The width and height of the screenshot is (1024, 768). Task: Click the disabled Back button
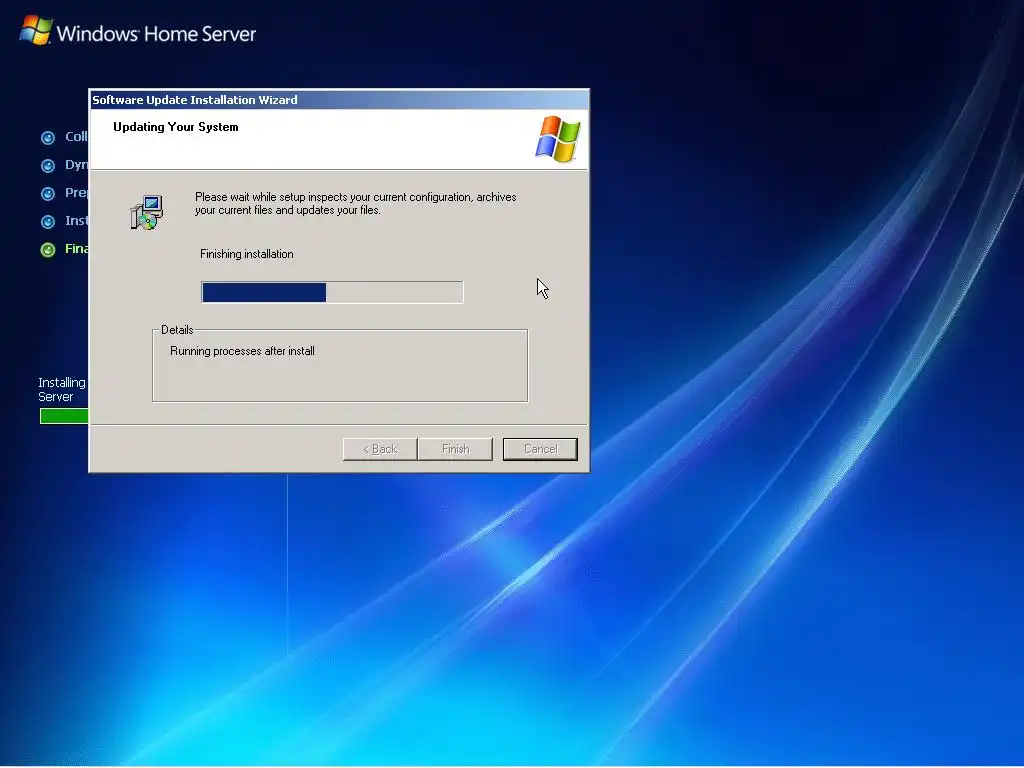pyautogui.click(x=380, y=449)
